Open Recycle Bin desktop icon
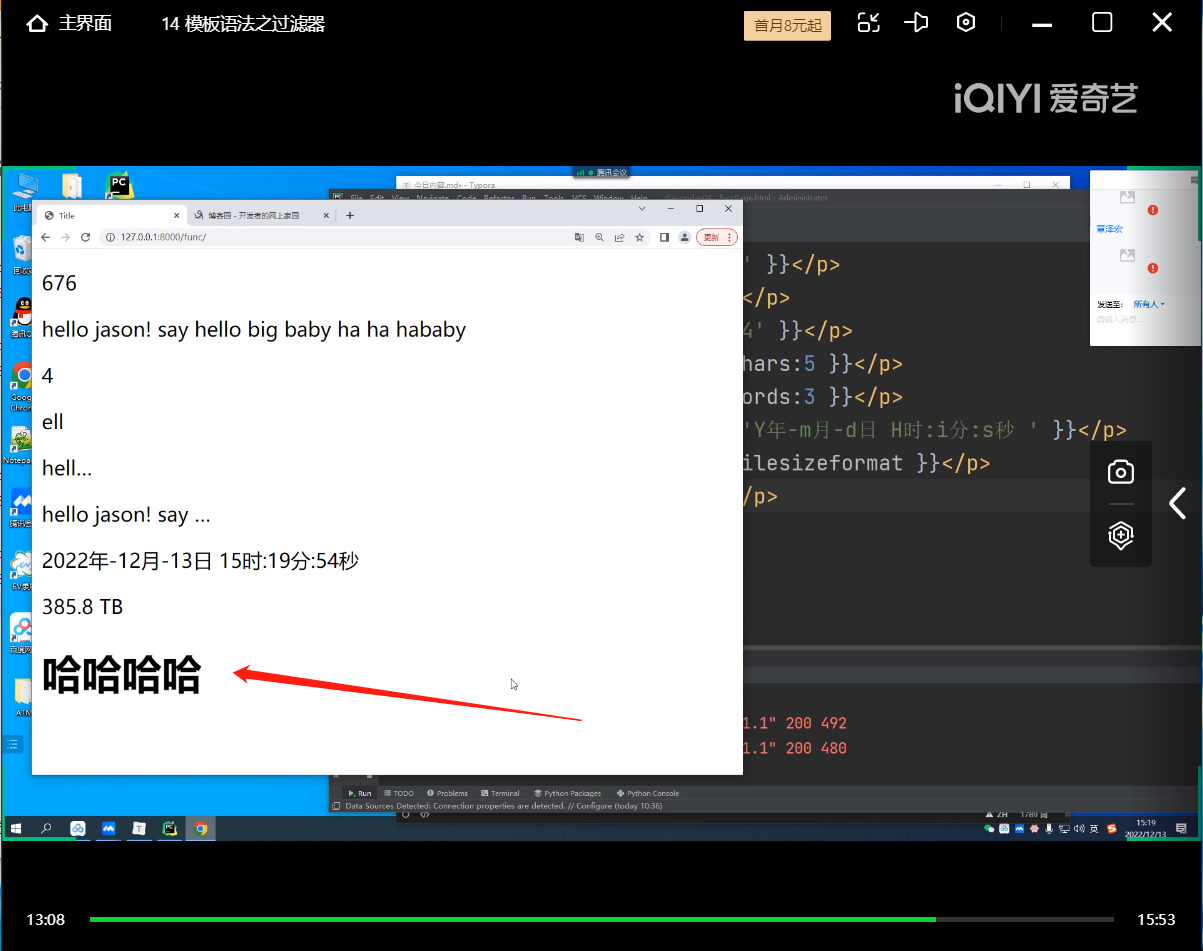The height and width of the screenshot is (951, 1203). [22, 254]
